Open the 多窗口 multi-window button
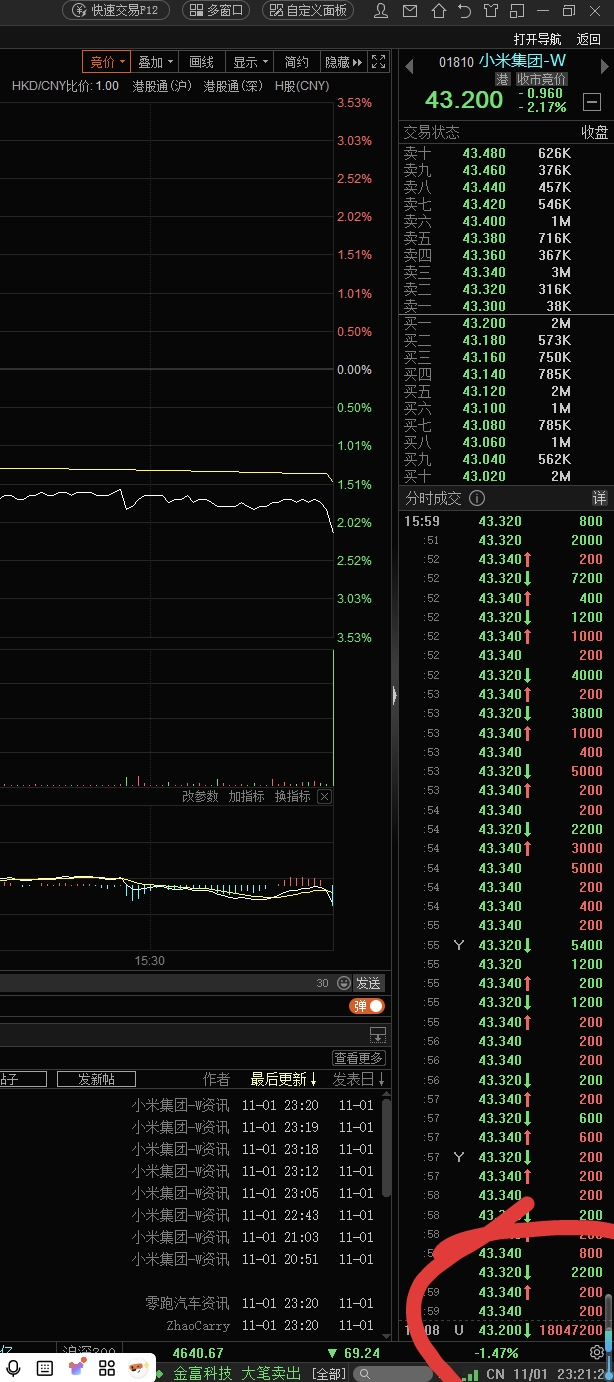This screenshot has width=614, height=1382. pos(218,10)
